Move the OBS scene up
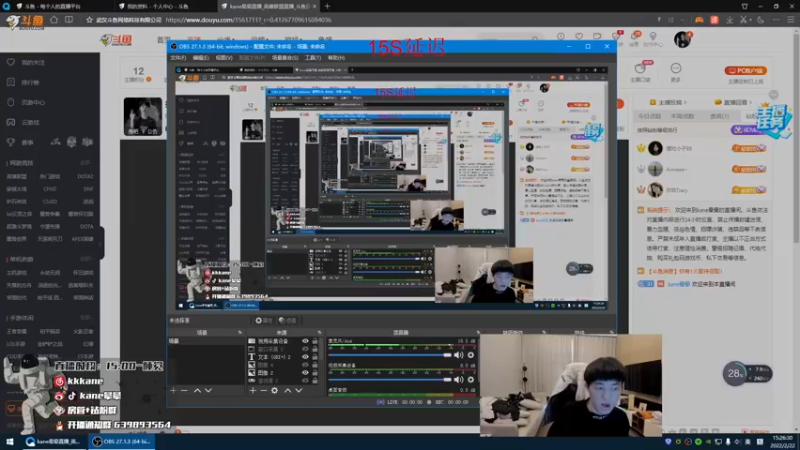Viewport: 800px width, 450px height. point(197,390)
